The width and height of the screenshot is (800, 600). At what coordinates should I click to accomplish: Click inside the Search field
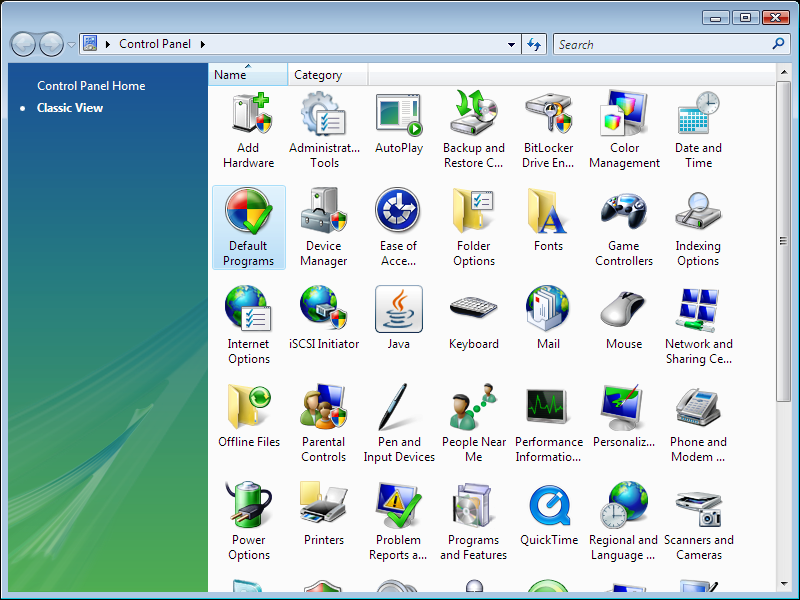660,44
